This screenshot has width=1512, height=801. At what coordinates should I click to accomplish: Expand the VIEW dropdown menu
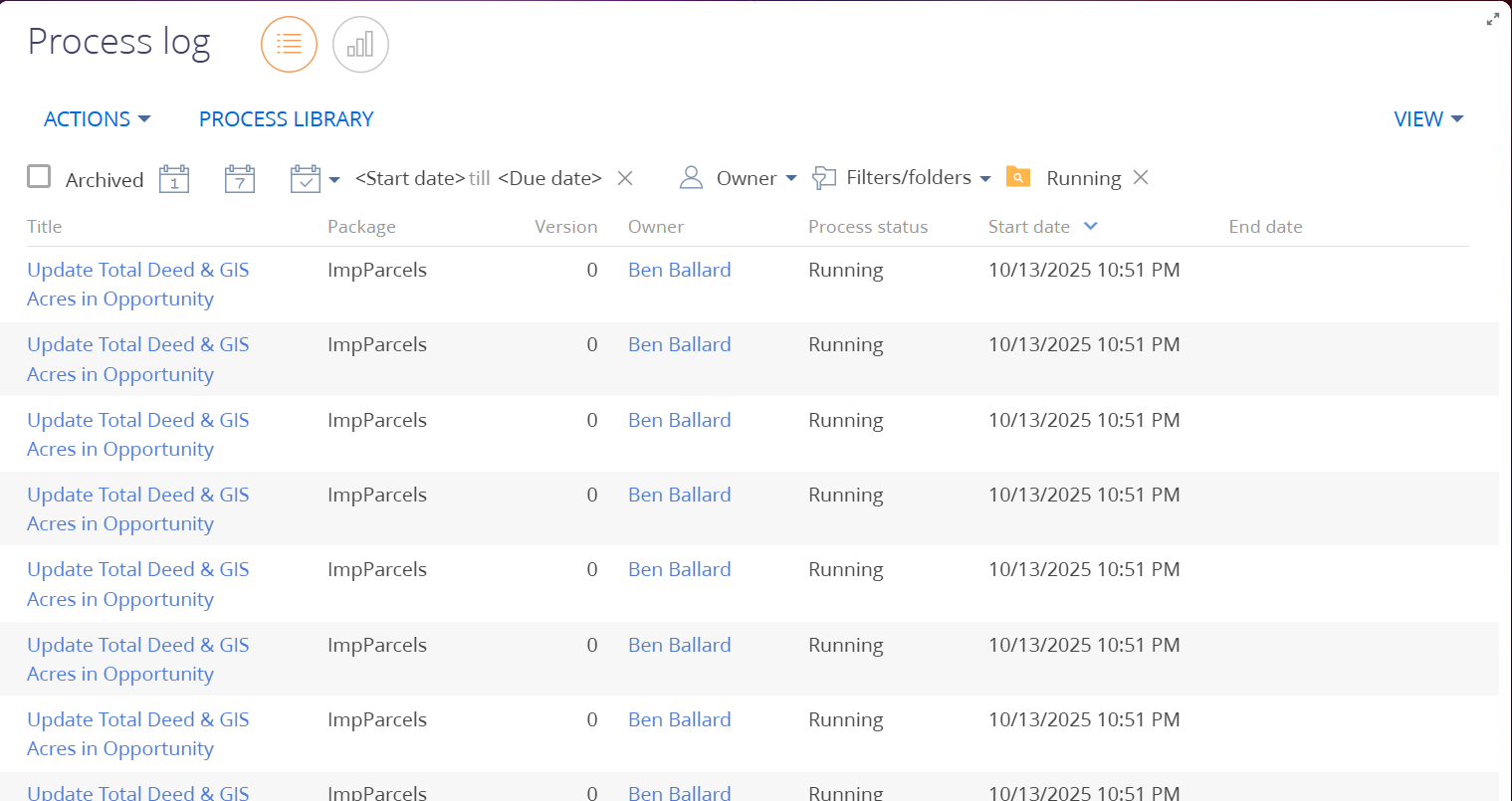[1427, 119]
